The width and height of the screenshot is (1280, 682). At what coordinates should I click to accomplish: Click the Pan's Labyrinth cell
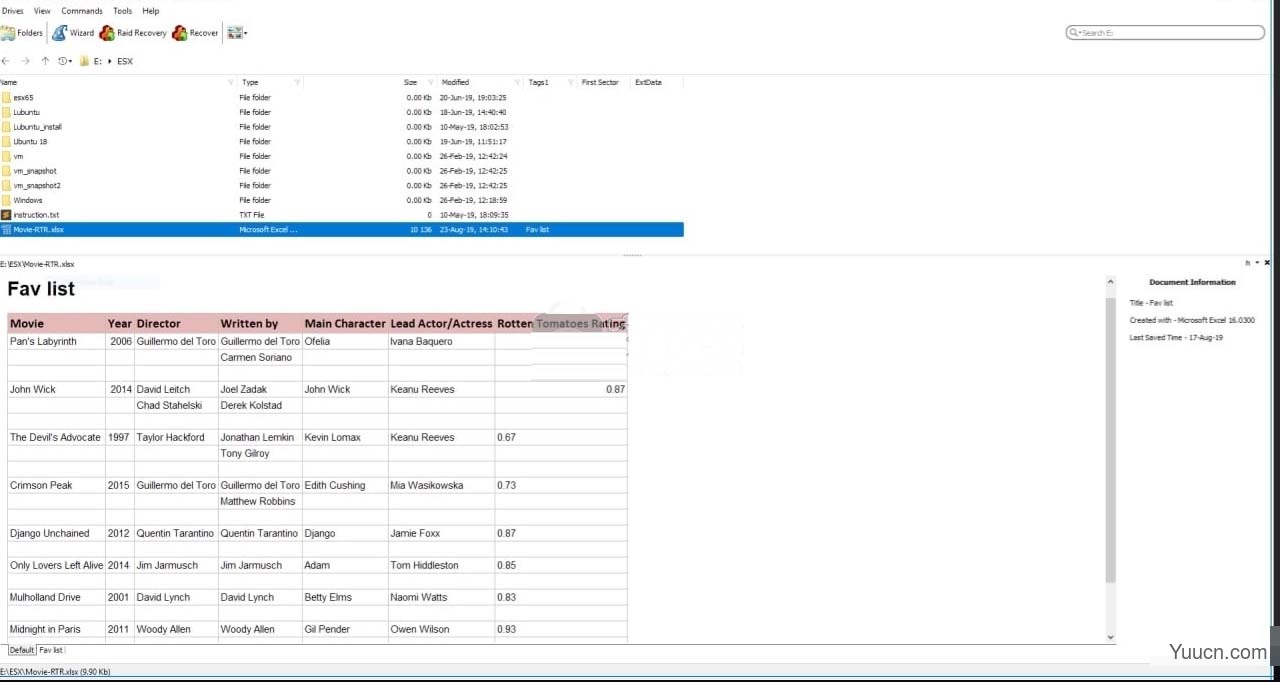coord(57,341)
